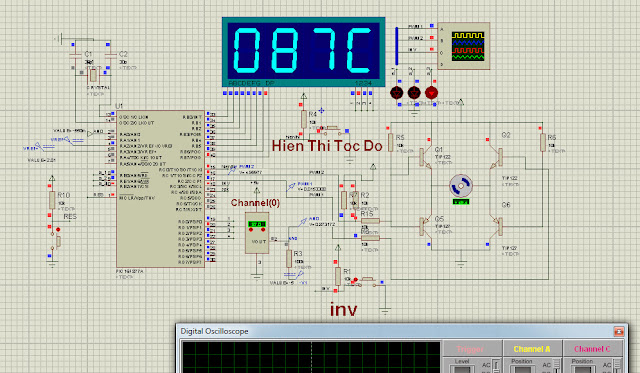The height and width of the screenshot is (373, 640).
Task: Select capacitor C2
Action: 110,56
